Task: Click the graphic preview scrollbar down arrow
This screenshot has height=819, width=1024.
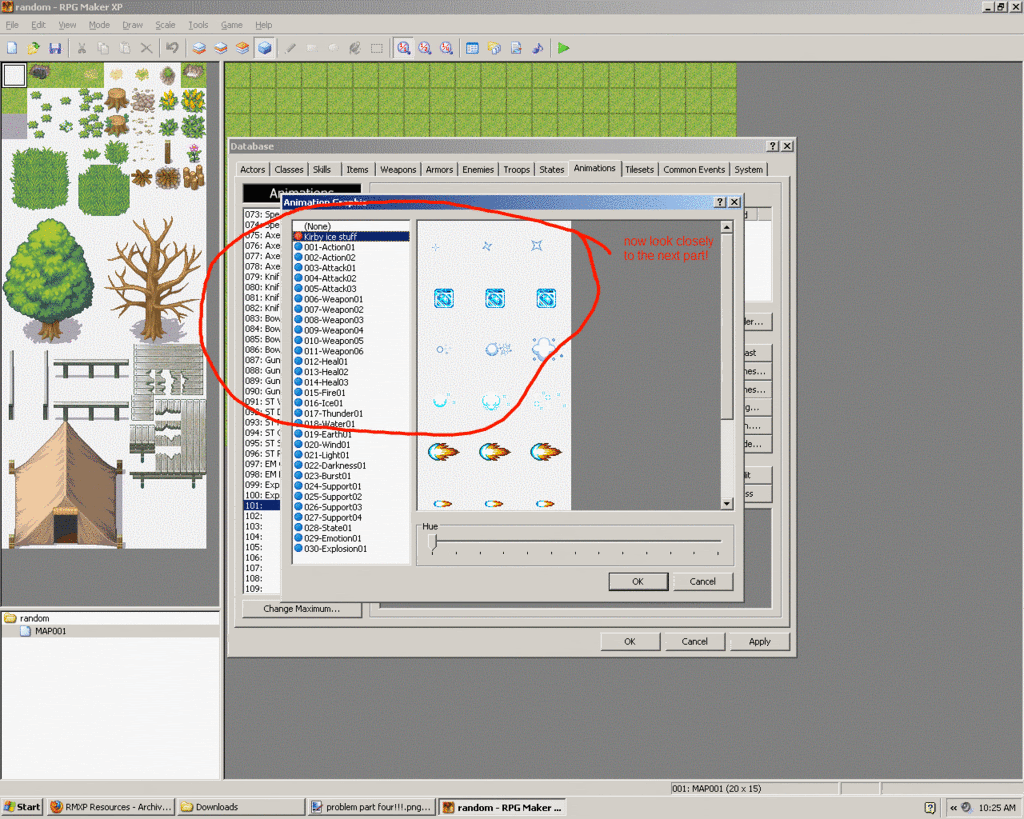Action: [727, 504]
